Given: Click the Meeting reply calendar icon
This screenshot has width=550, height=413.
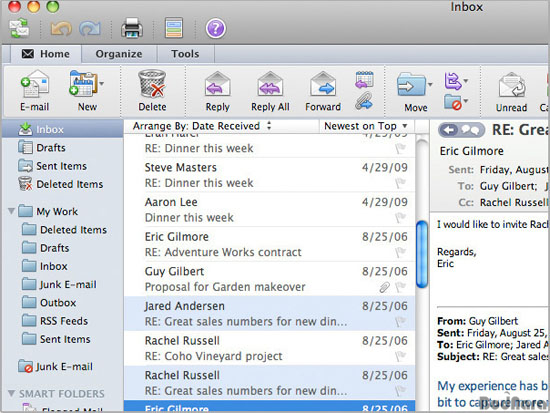Looking at the screenshot, I should pyautogui.click(x=364, y=80).
